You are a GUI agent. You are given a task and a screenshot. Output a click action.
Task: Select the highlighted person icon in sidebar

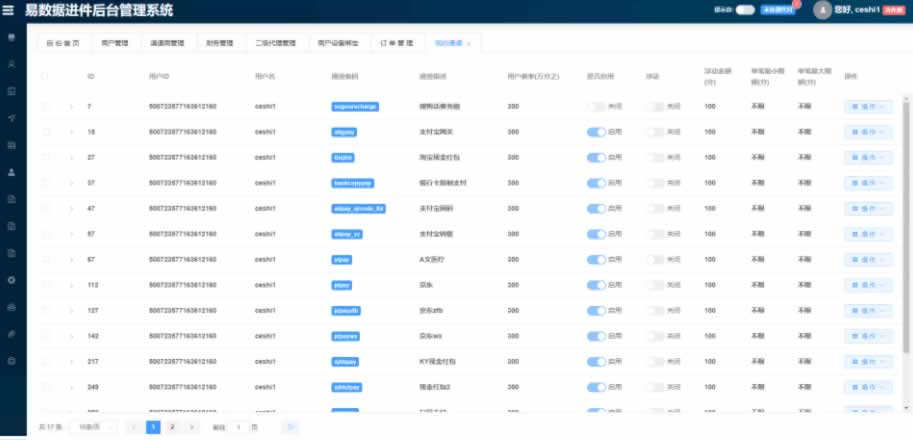[x=11, y=171]
